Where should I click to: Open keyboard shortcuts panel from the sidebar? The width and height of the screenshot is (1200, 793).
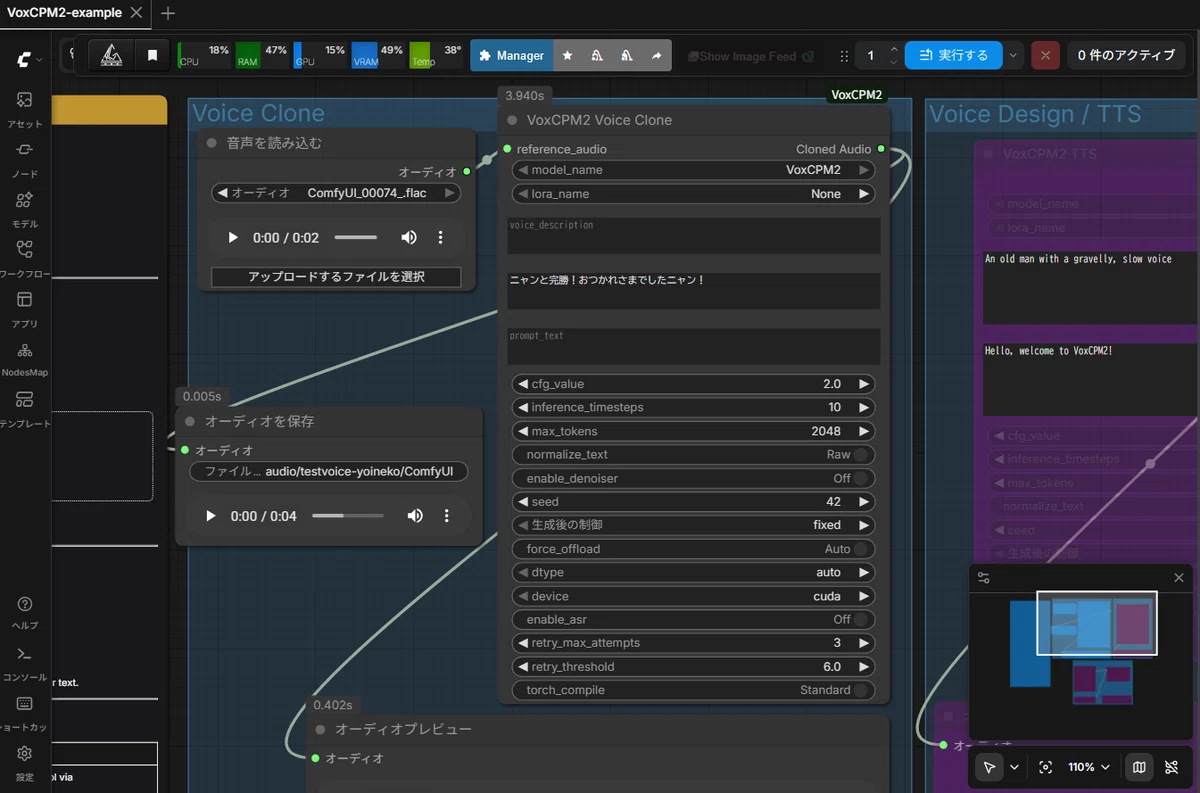(25, 712)
